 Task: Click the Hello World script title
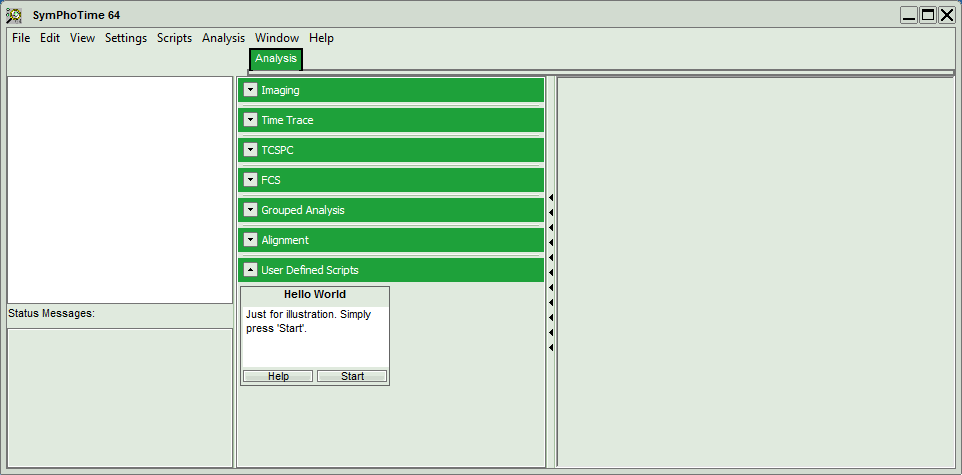point(315,295)
